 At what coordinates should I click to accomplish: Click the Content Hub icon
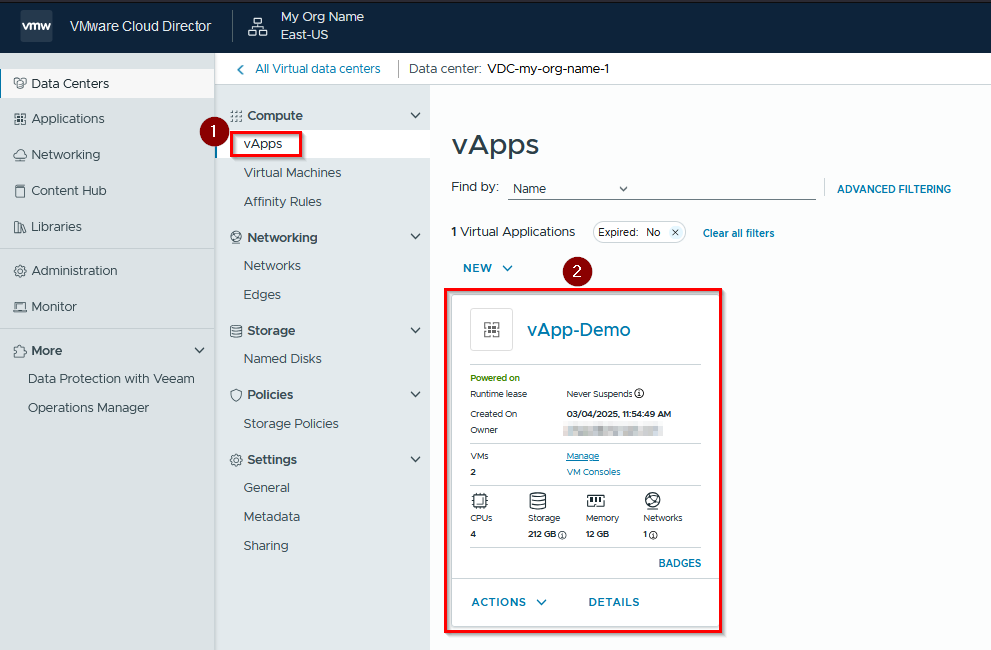(x=20, y=191)
